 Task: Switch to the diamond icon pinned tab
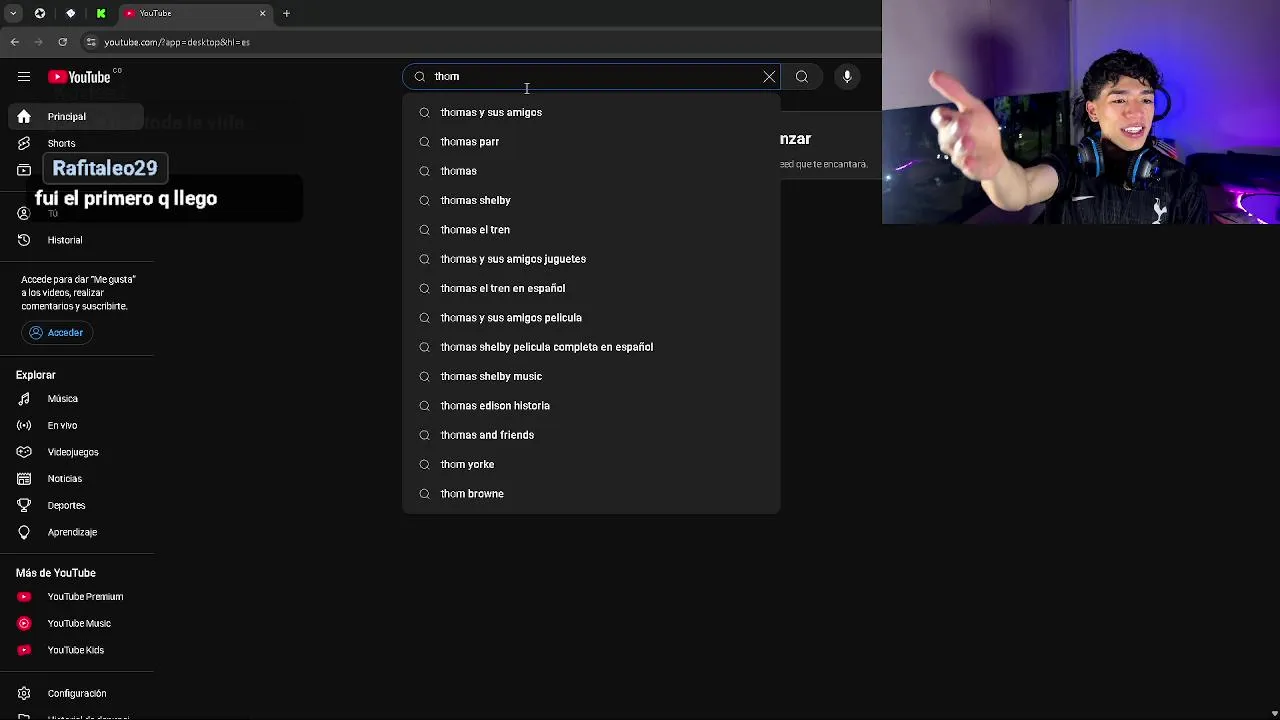coord(70,13)
